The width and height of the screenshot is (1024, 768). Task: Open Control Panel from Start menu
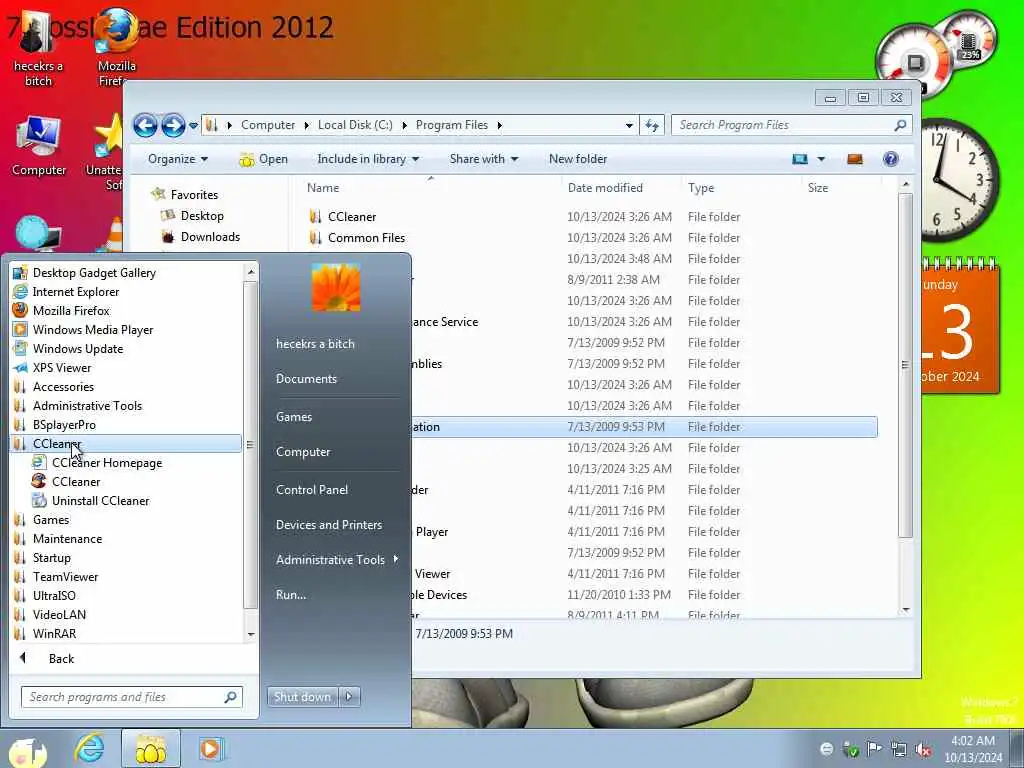tap(312, 490)
